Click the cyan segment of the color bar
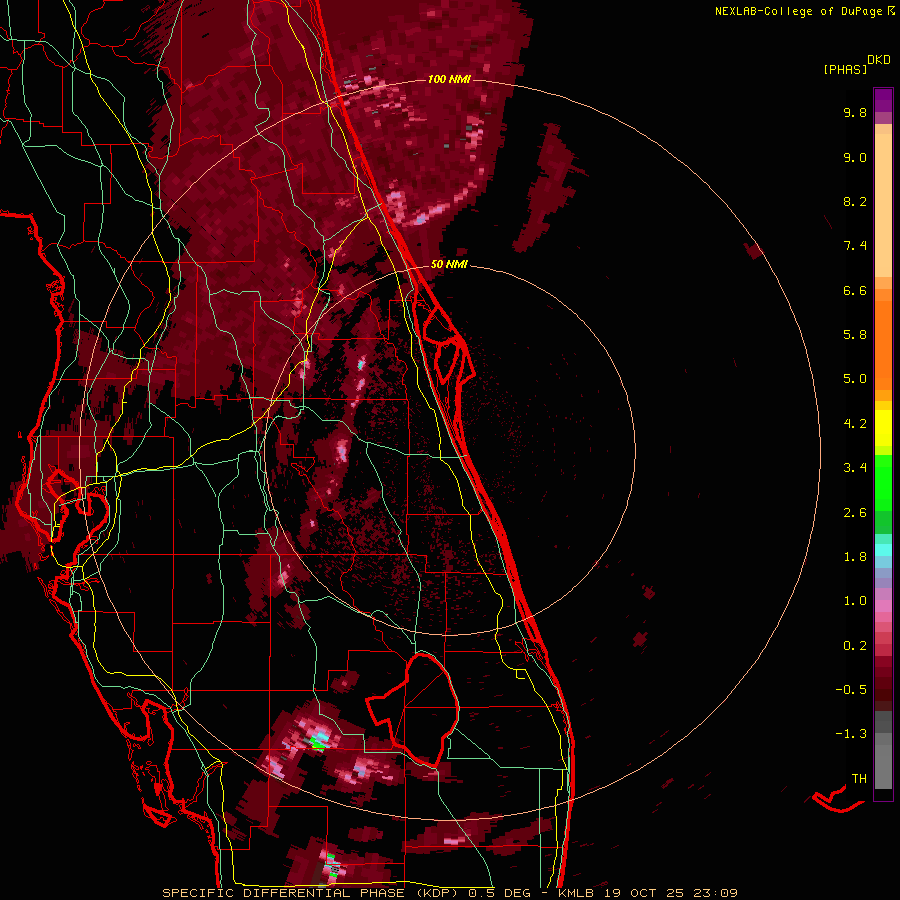Screen dimensions: 900x900 pyautogui.click(x=883, y=550)
